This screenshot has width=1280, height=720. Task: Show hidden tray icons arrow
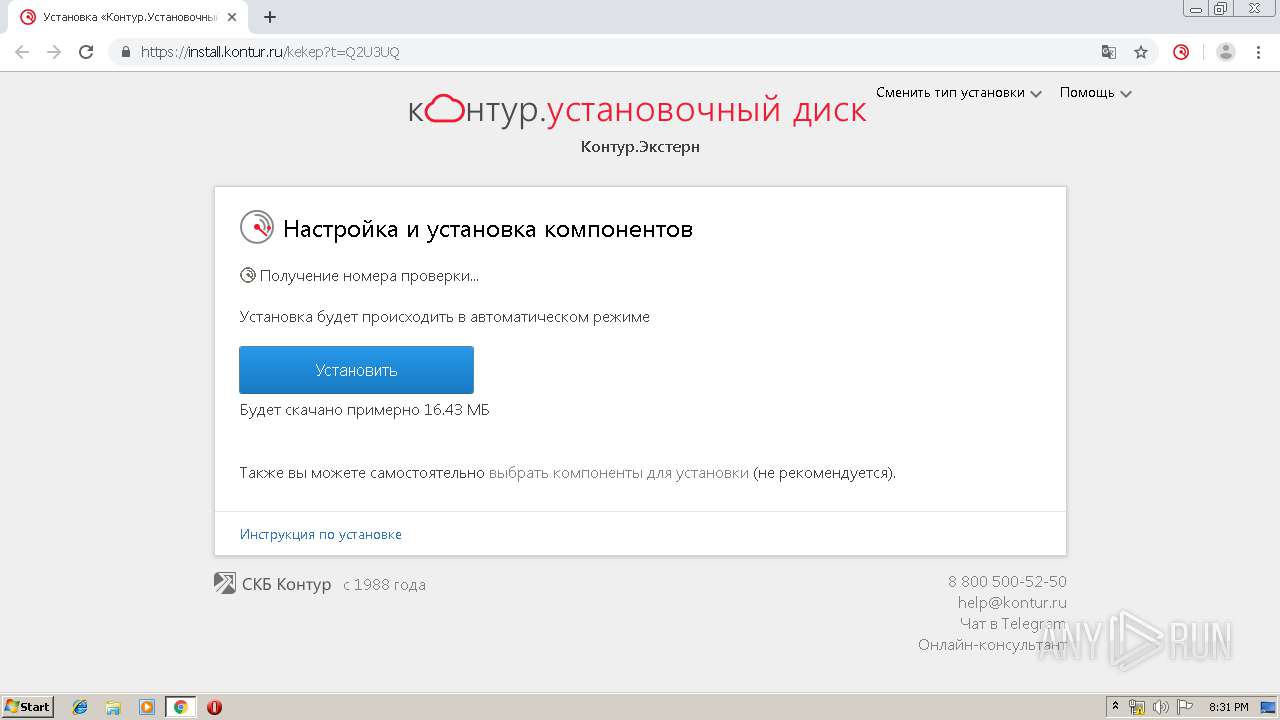pos(1116,707)
